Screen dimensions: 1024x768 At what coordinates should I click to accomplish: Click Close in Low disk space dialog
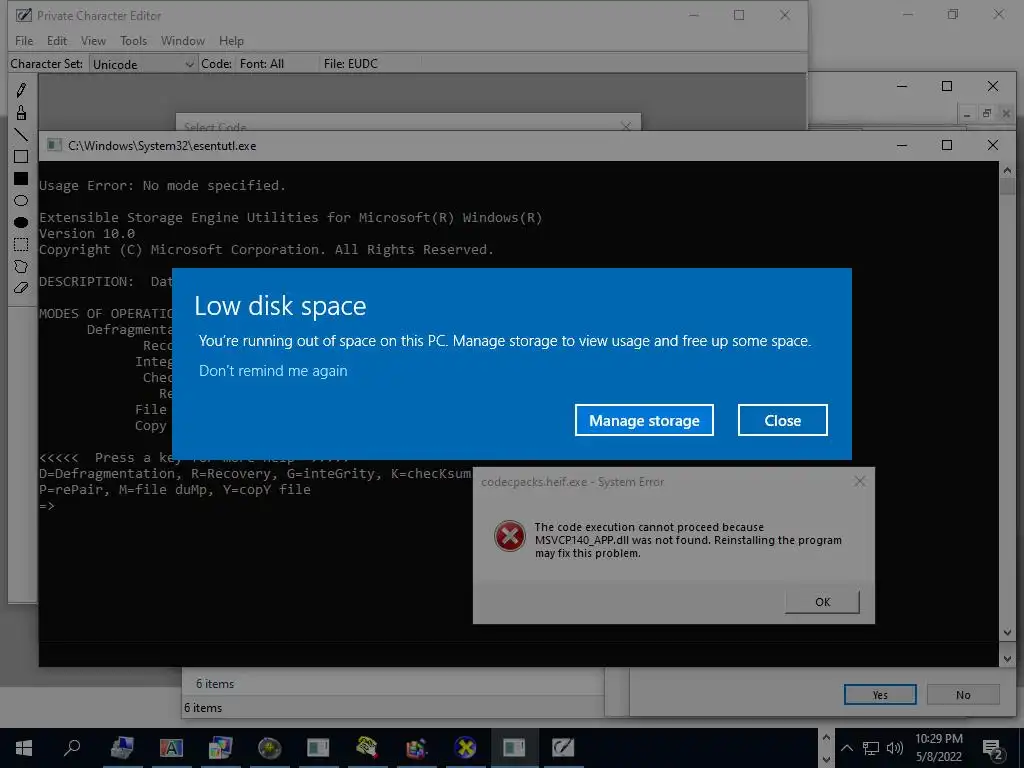(782, 420)
